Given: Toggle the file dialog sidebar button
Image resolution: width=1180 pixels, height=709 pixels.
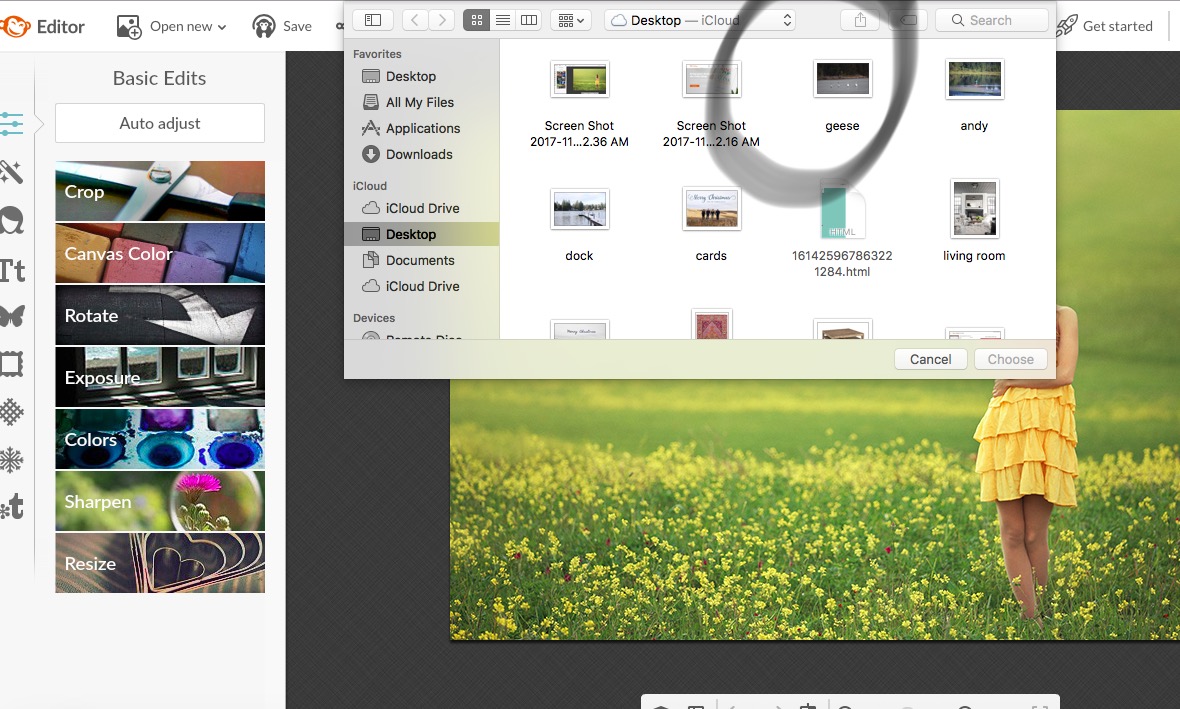Looking at the screenshot, I should (373, 20).
